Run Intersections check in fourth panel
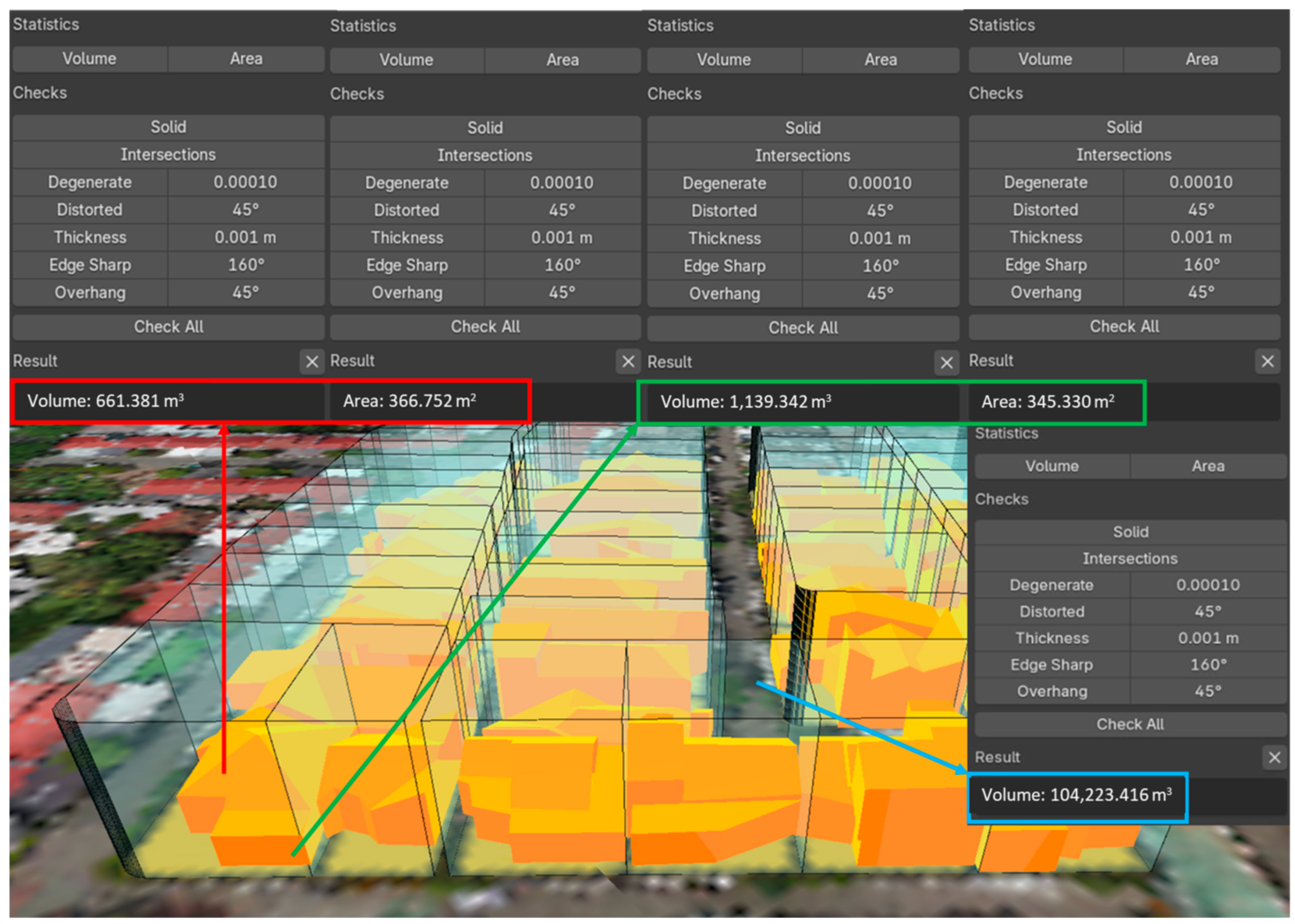The width and height of the screenshot is (1295, 924). [x=1124, y=155]
